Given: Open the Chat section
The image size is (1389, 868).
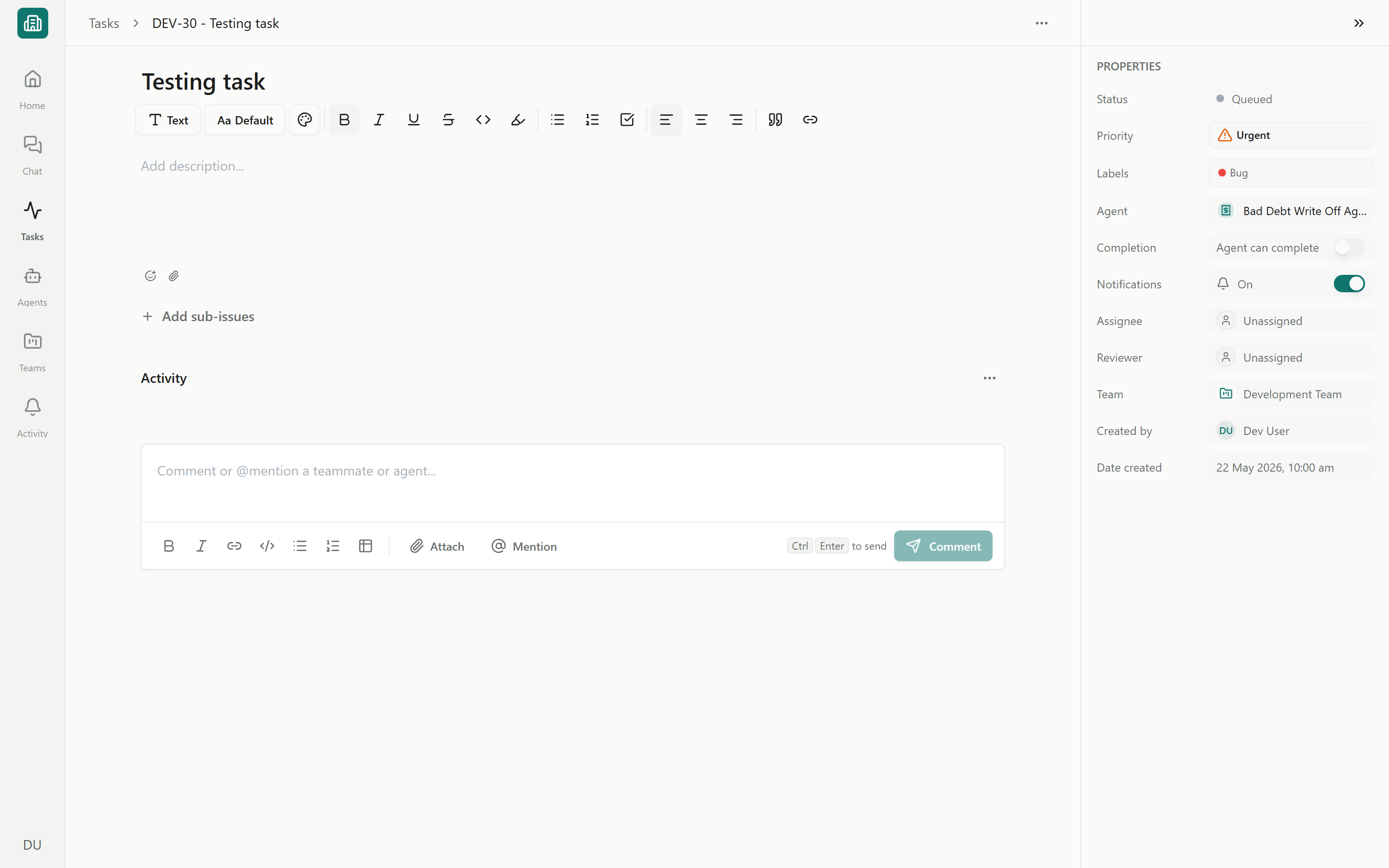Looking at the screenshot, I should click(x=32, y=155).
